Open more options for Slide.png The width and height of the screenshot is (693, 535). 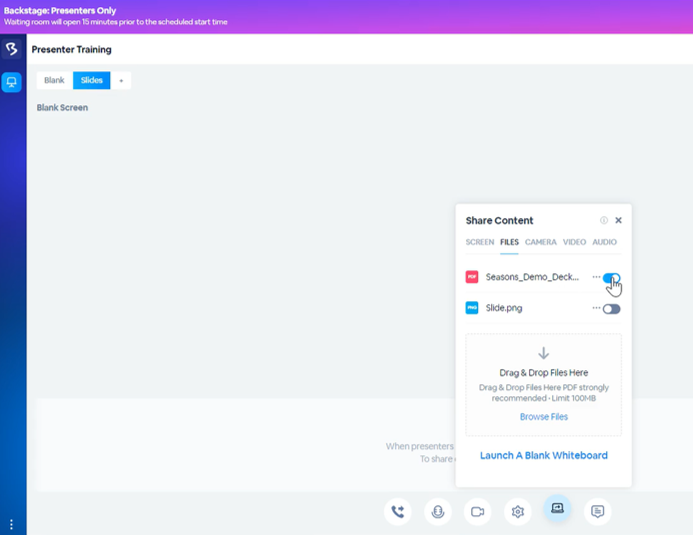596,308
